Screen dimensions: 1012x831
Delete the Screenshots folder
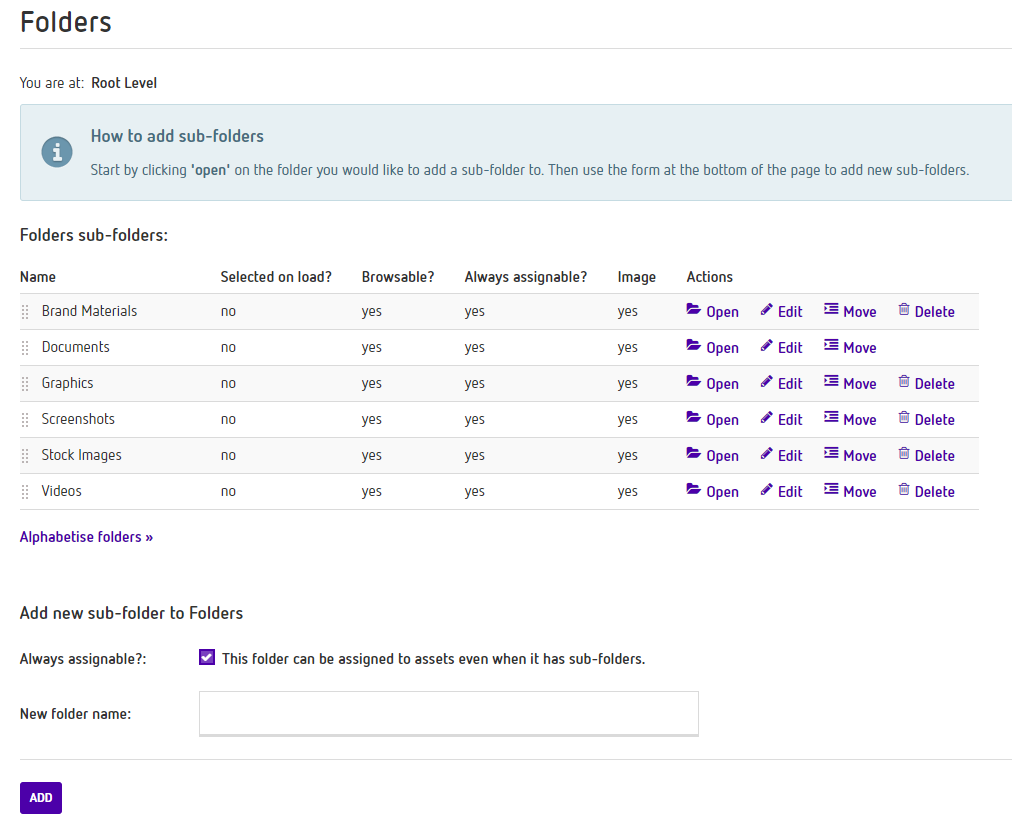coord(926,420)
